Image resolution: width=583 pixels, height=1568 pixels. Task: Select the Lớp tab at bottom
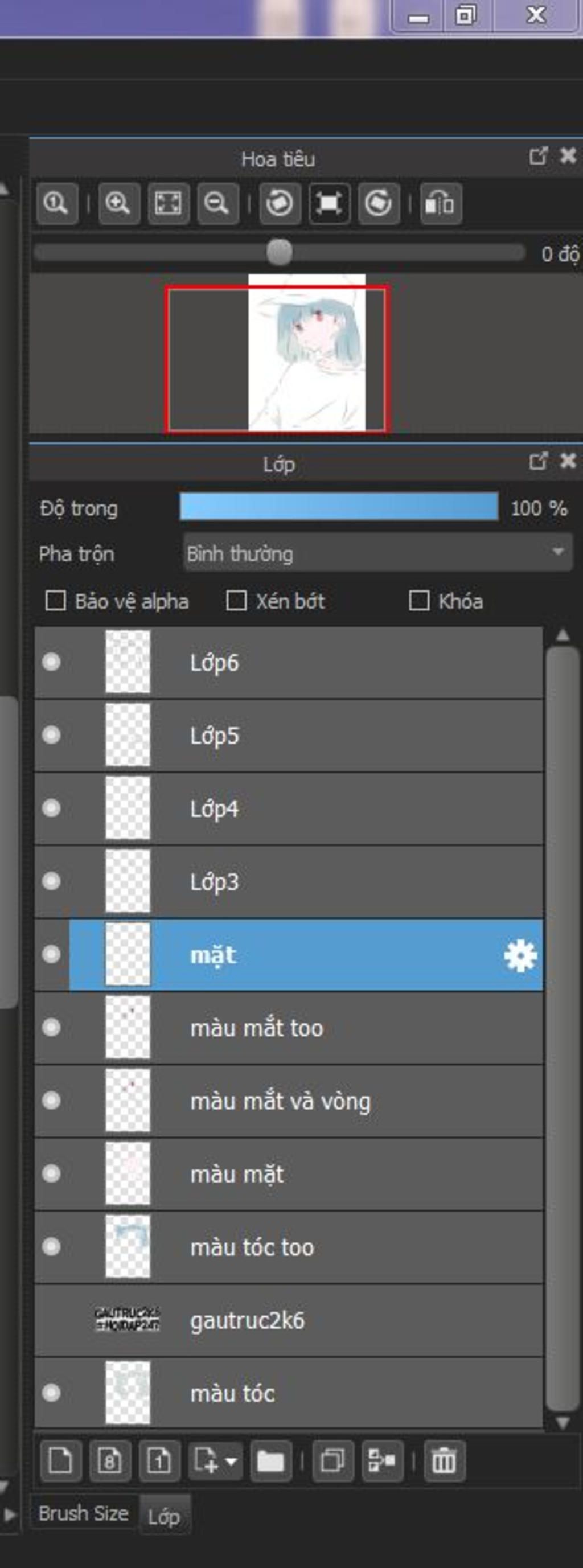164,1517
